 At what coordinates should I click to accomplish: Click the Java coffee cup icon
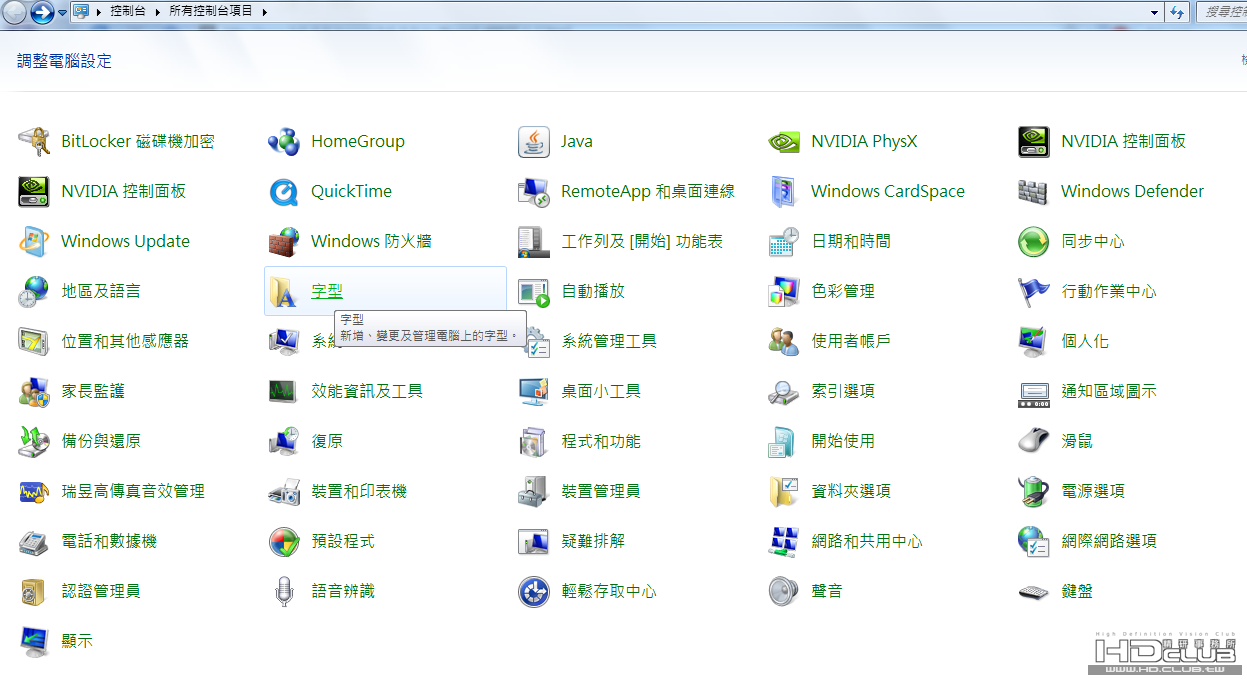tap(534, 142)
